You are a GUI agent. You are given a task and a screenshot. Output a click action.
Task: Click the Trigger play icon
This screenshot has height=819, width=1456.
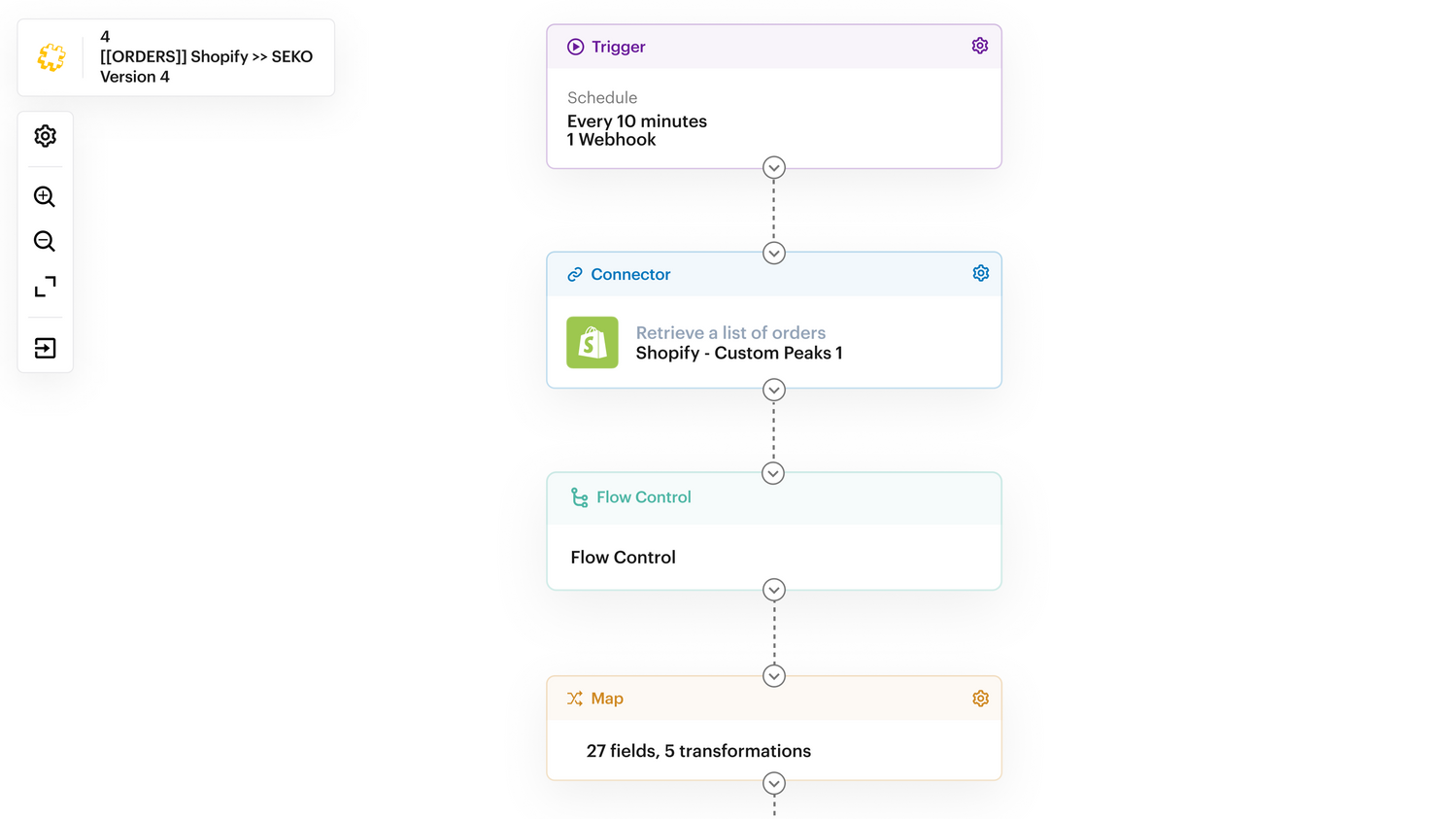(x=575, y=45)
